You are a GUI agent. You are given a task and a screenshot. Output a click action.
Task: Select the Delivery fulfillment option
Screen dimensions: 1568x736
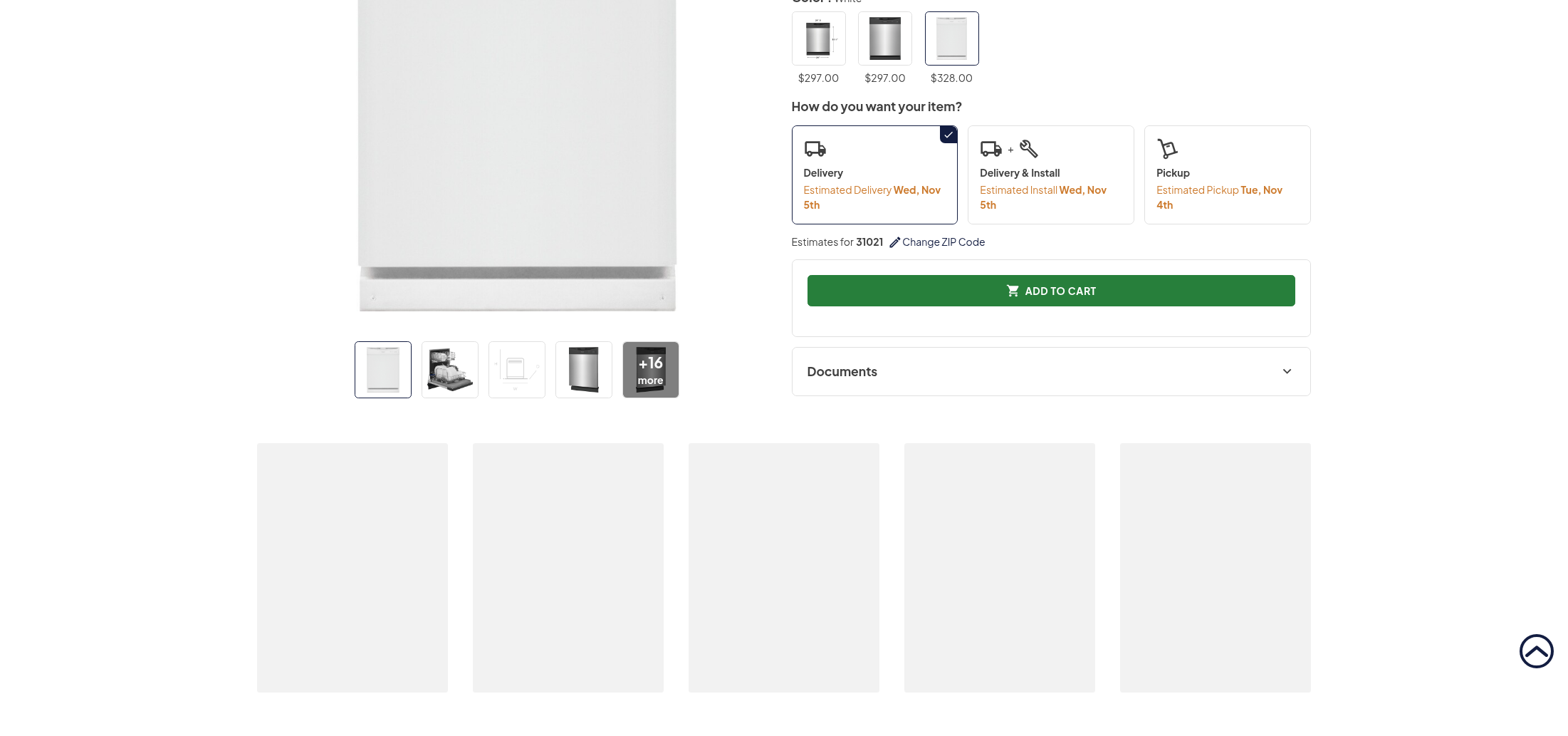coord(874,175)
